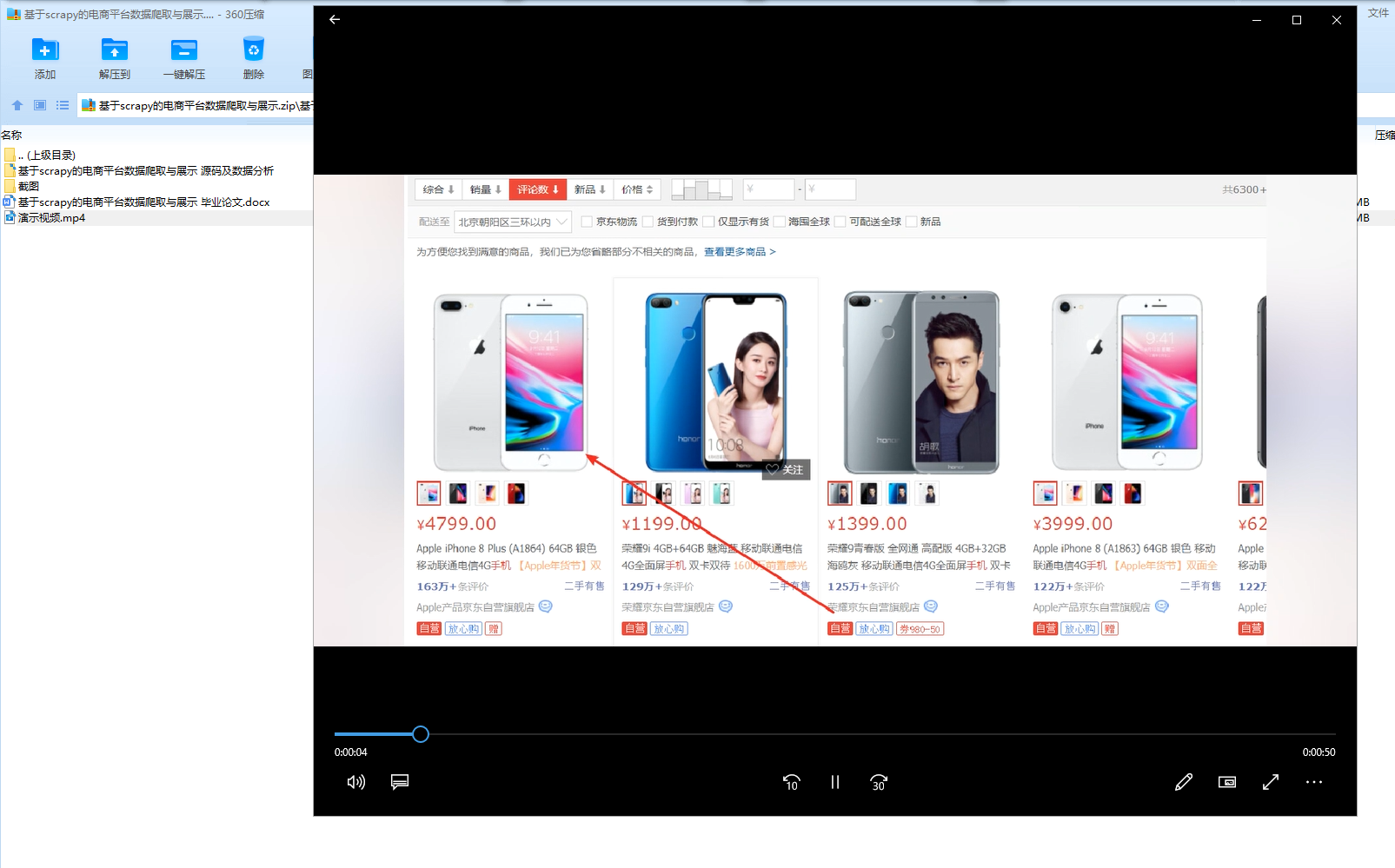The width and height of the screenshot is (1395, 868).
Task: Go up one folder level arrow in 360压缩
Action: 17,105
